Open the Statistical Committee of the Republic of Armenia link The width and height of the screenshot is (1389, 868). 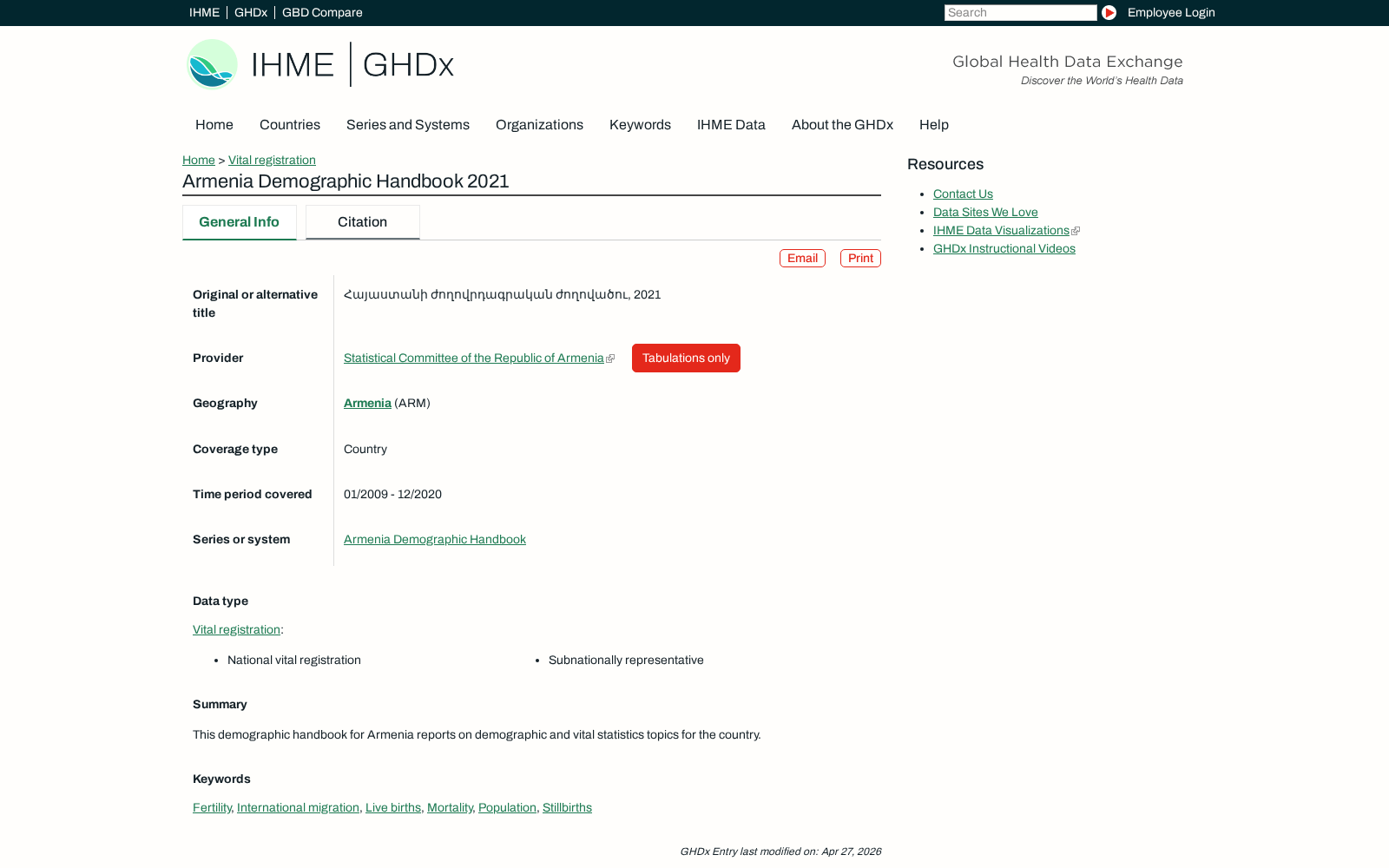(473, 358)
